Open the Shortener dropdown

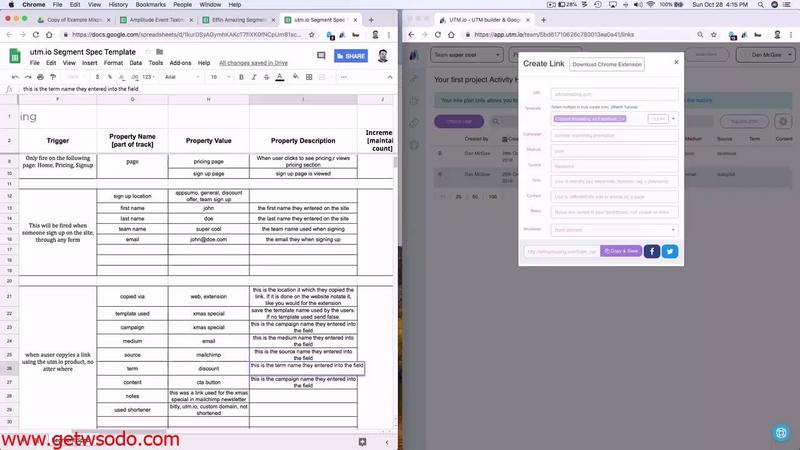(614, 230)
